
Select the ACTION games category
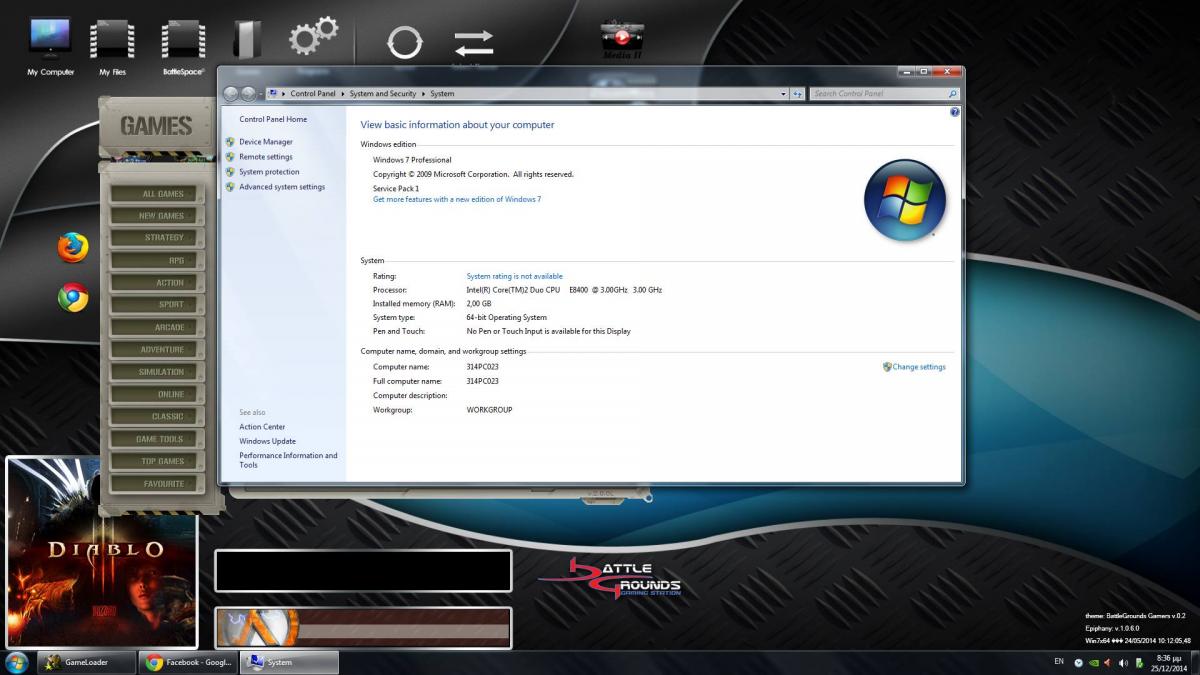coord(157,283)
